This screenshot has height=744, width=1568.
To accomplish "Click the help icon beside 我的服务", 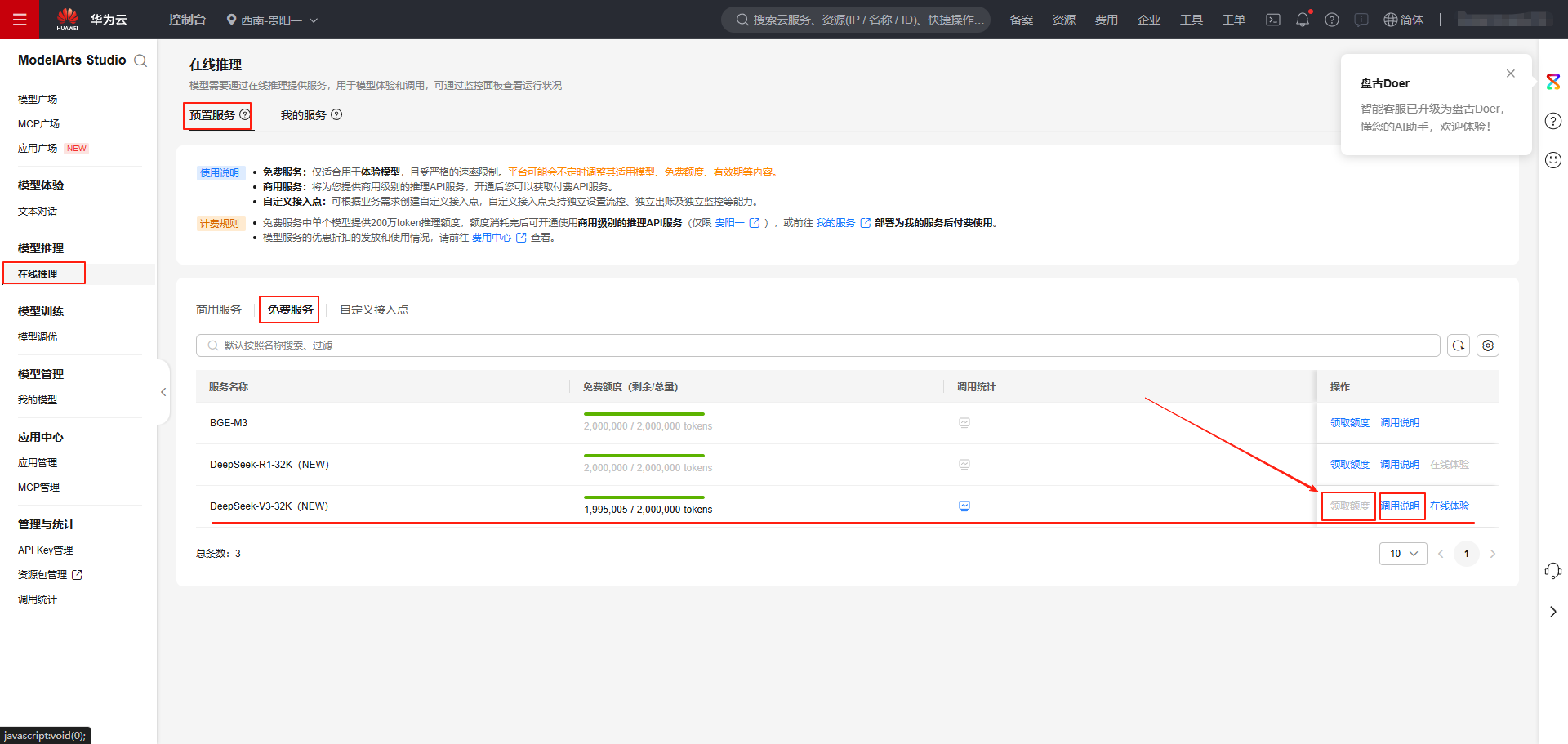I will [336, 115].
